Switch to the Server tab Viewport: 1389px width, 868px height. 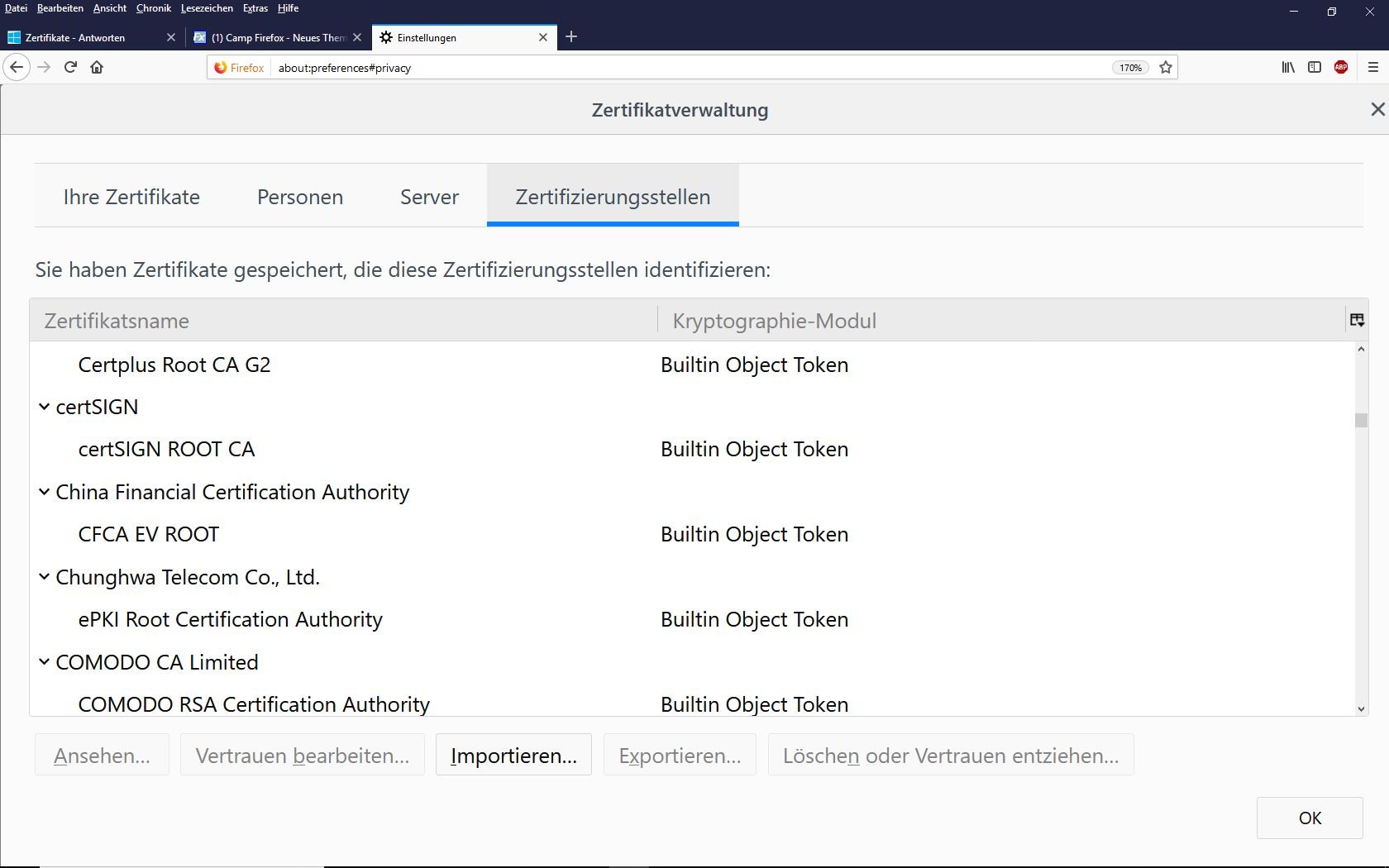[x=429, y=197]
